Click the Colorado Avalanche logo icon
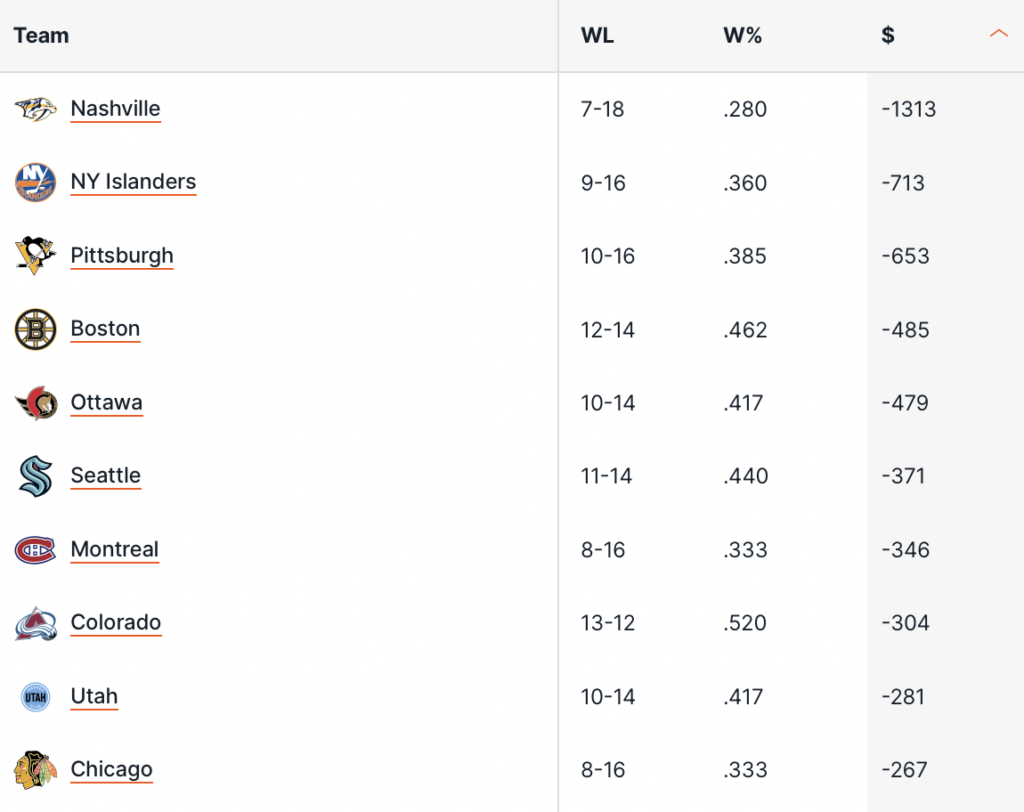Viewport: 1024px width, 812px height. [x=35, y=623]
